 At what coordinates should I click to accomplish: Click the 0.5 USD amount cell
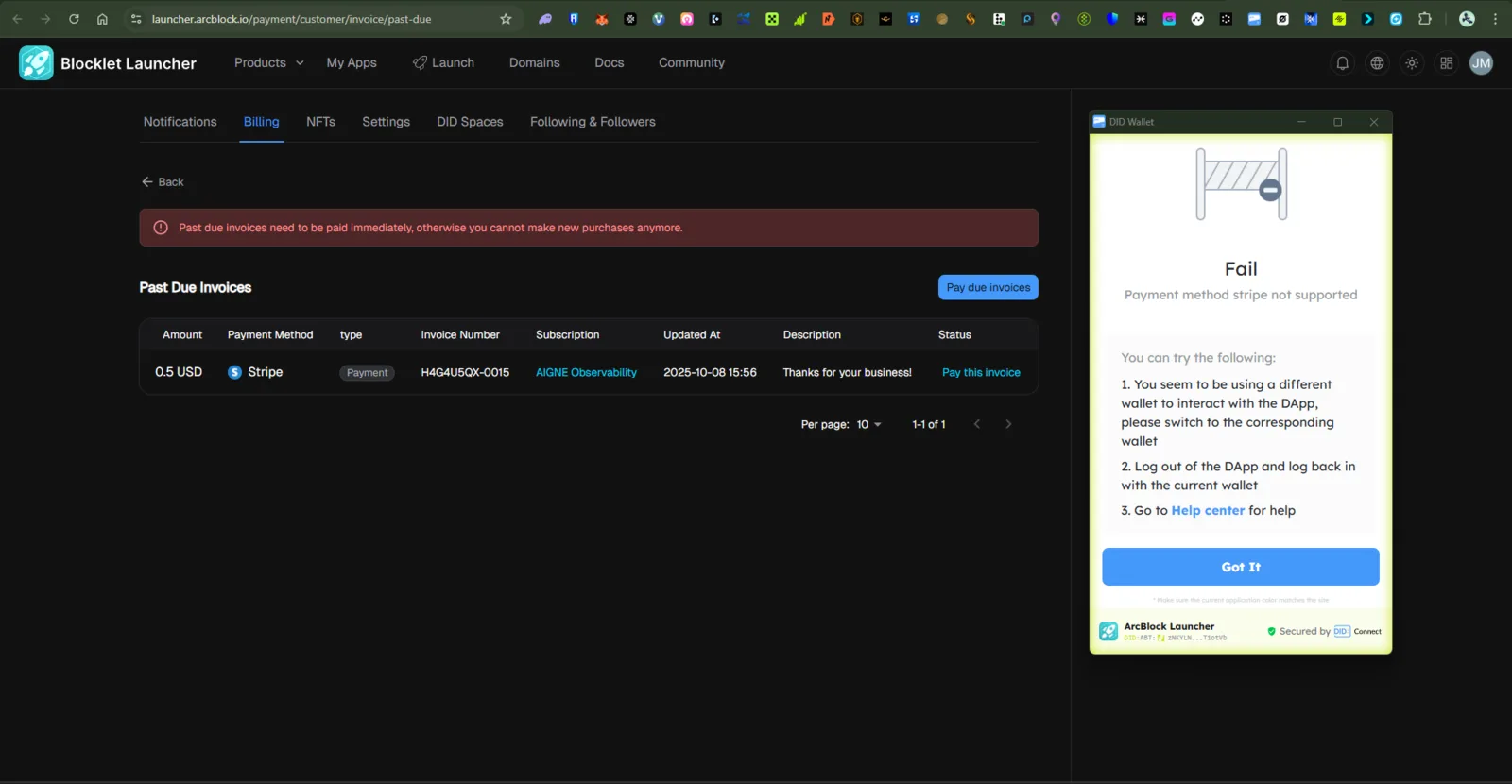179,372
